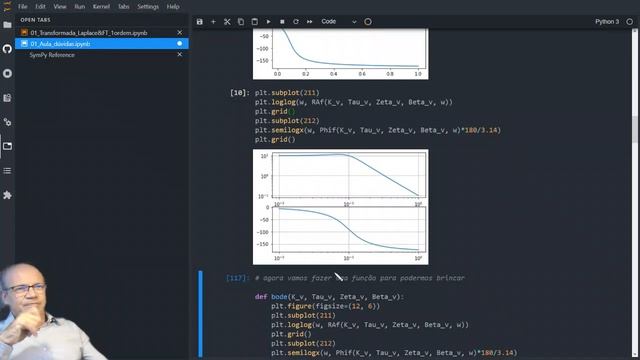Open the GitHub sidebar panel
Viewport: 640px width, 360px height.
click(x=7, y=49)
